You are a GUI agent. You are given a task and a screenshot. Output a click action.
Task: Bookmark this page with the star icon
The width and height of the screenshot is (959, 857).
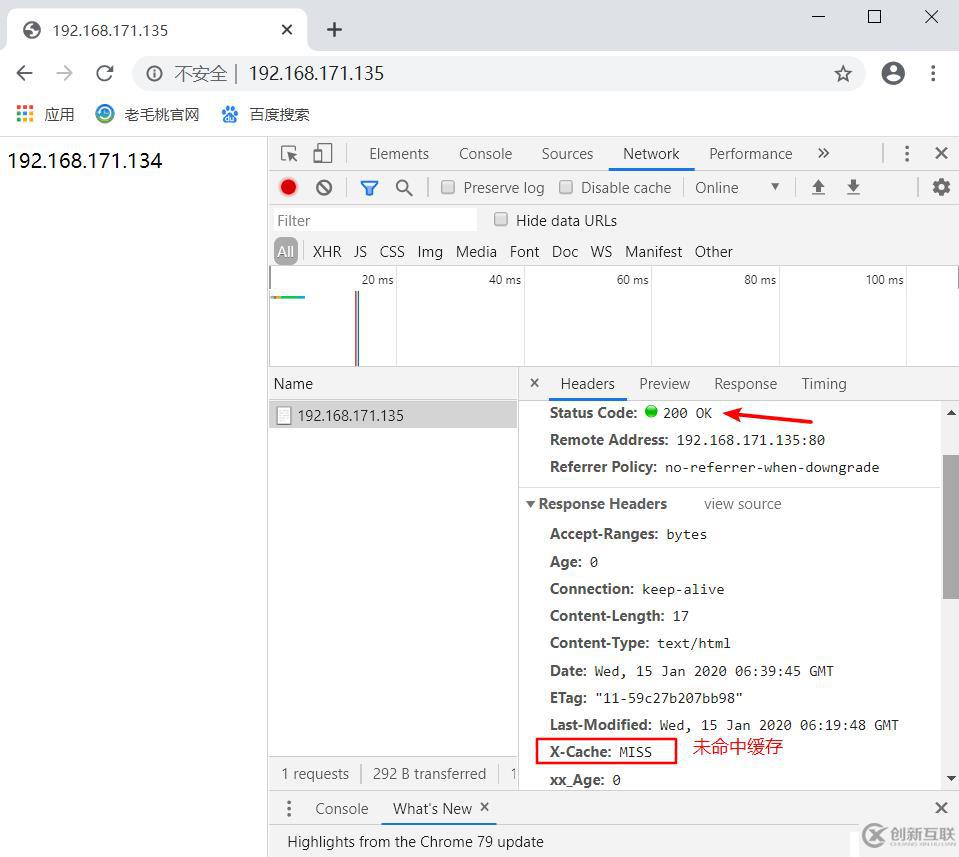[x=843, y=74]
